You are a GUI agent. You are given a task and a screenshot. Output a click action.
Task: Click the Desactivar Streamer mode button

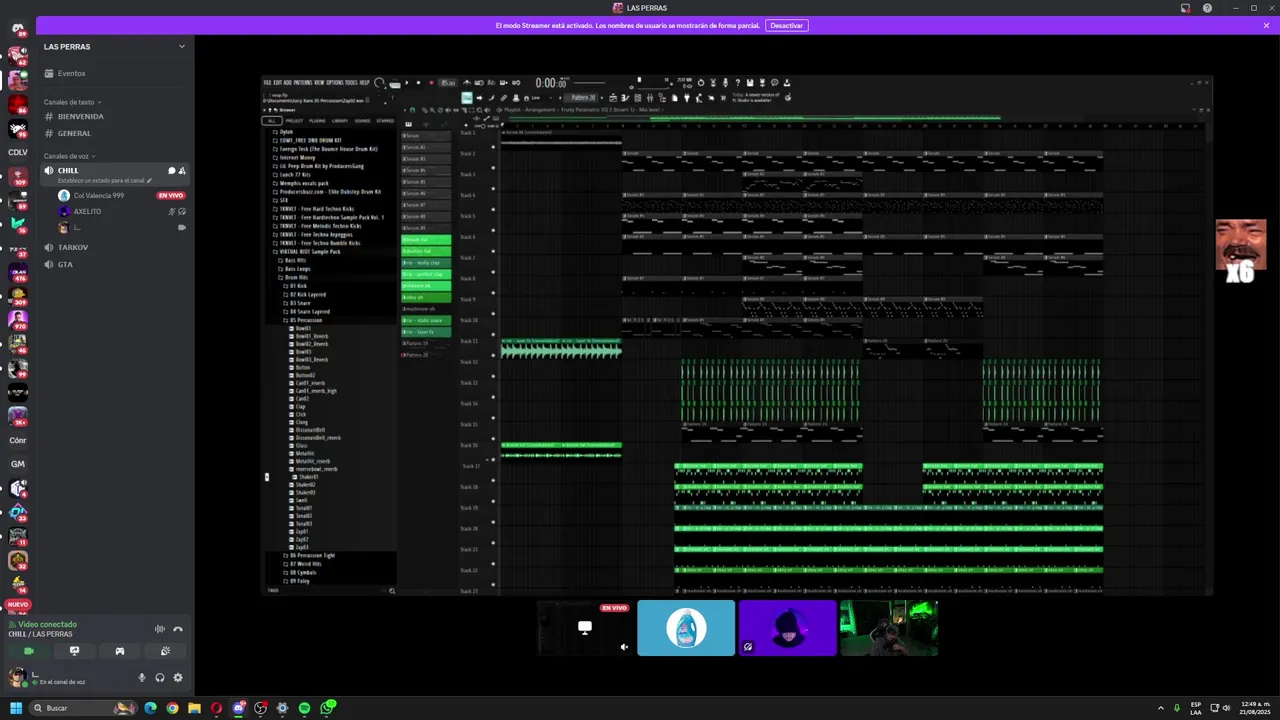tap(786, 26)
